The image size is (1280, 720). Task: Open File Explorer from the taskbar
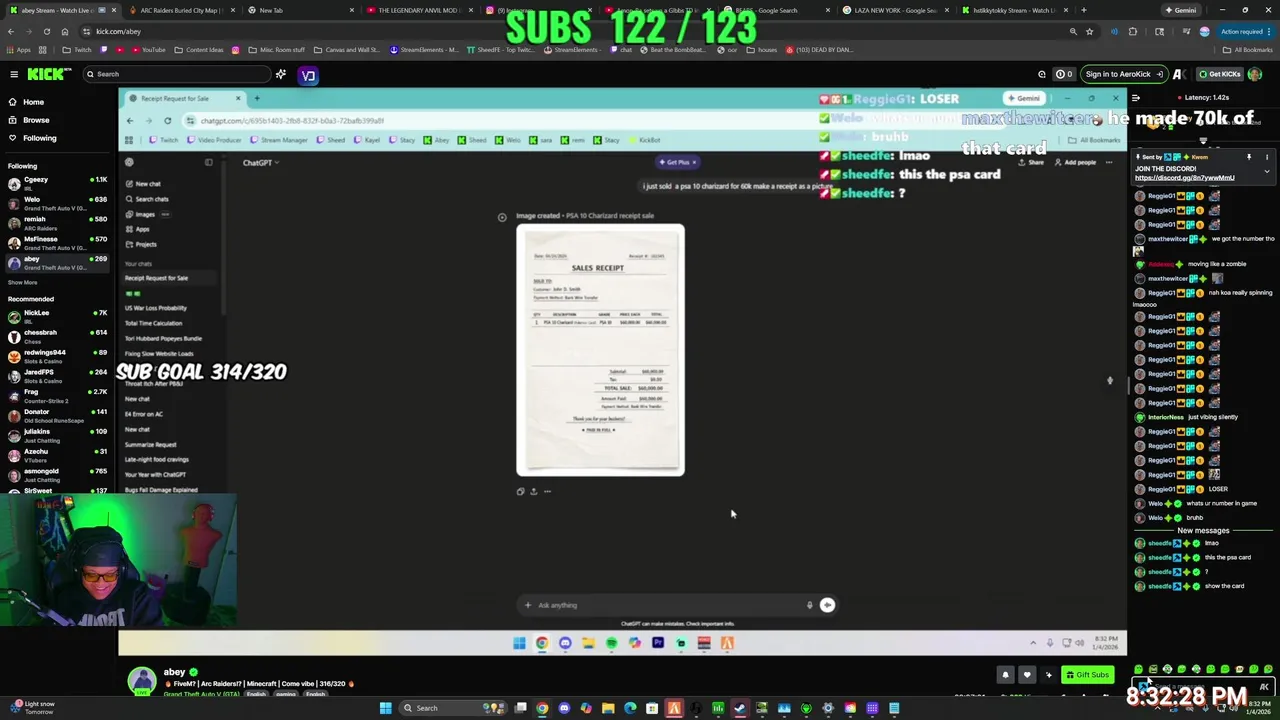point(608,708)
